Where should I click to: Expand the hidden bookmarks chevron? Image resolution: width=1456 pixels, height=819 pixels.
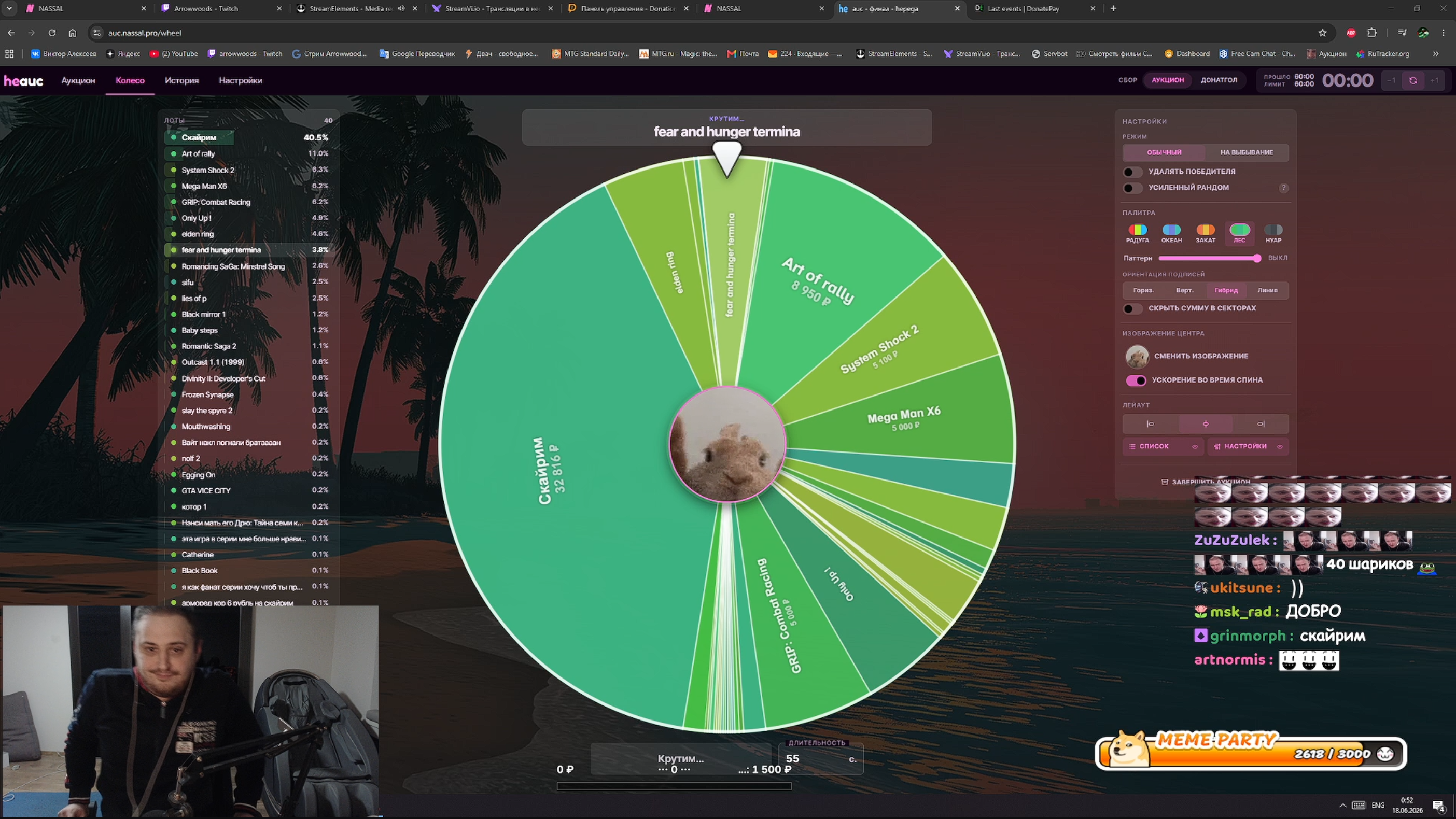point(1436,54)
